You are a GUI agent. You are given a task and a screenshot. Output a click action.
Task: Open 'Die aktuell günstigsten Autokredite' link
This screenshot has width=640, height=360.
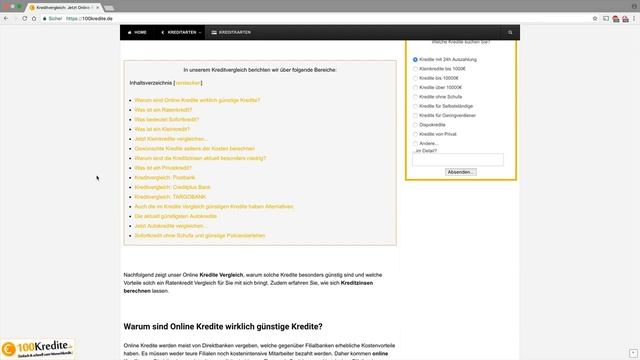[x=176, y=216]
